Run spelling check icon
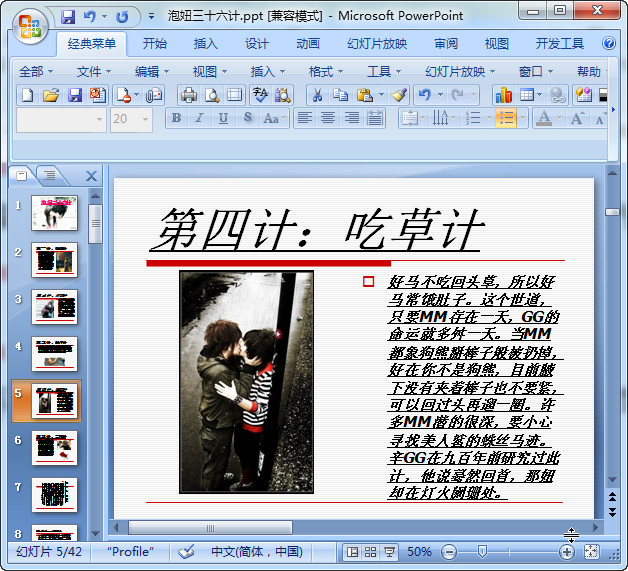Viewport: 628px width, 571px height. point(261,95)
